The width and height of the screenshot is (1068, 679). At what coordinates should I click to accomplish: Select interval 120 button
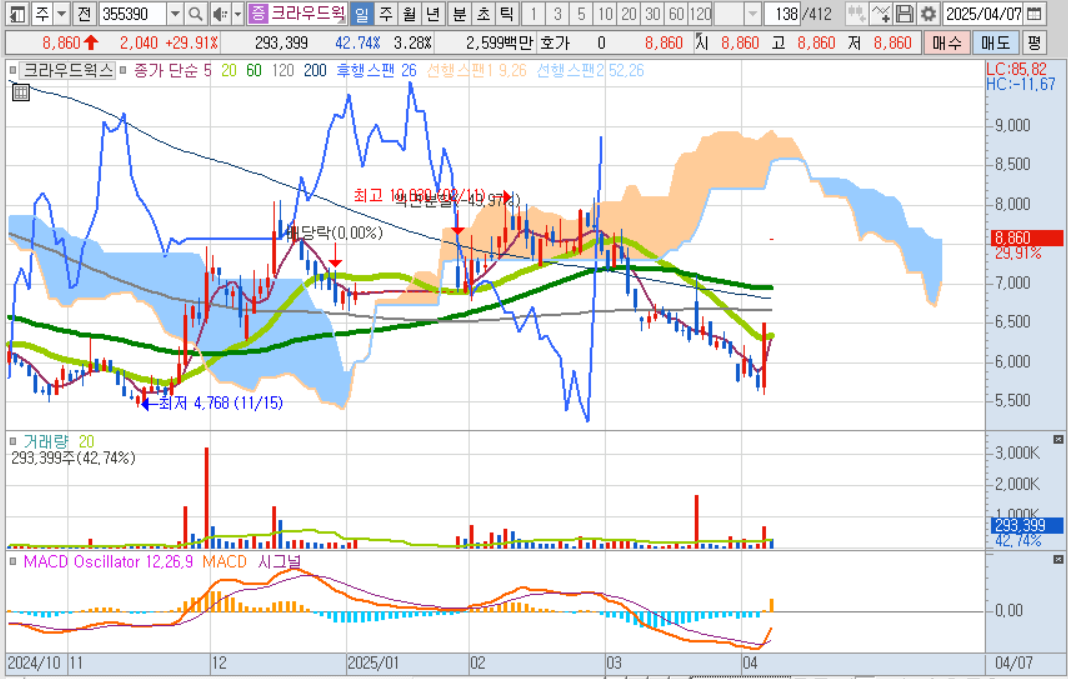(x=700, y=13)
